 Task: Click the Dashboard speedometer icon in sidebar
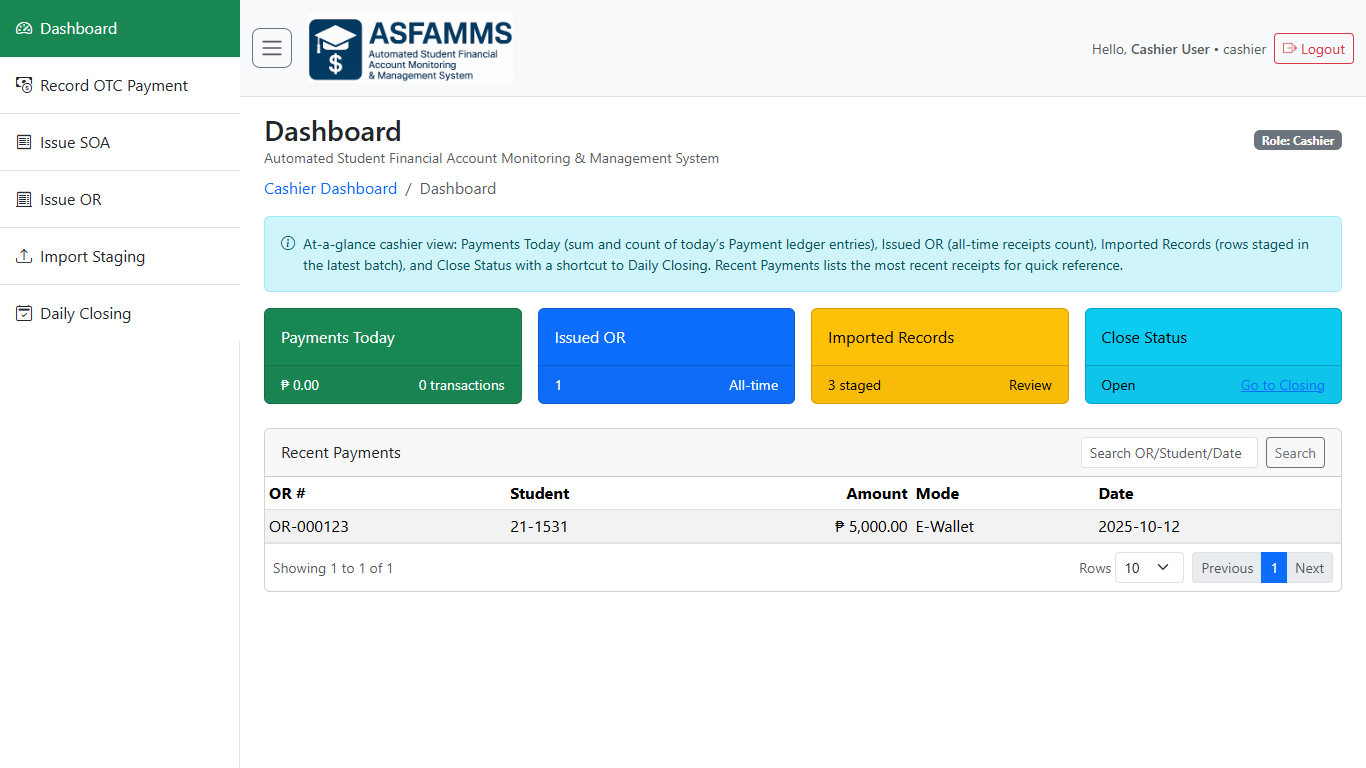point(24,29)
